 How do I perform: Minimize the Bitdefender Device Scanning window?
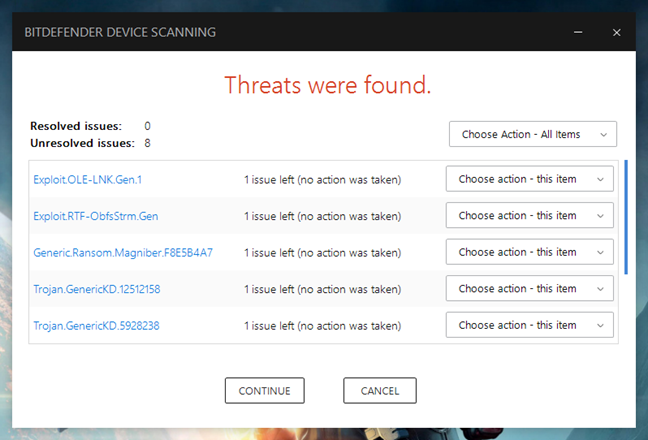(578, 32)
